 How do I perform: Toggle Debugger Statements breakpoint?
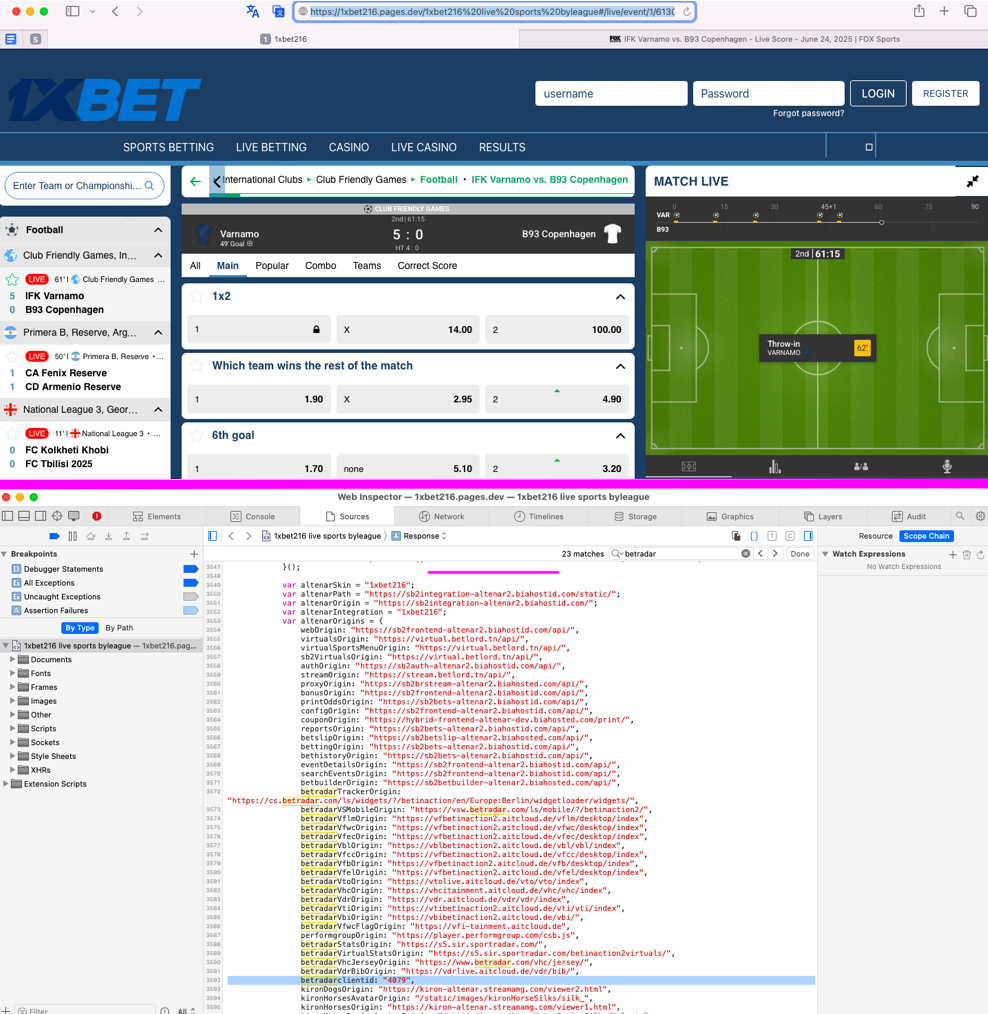[x=191, y=569]
